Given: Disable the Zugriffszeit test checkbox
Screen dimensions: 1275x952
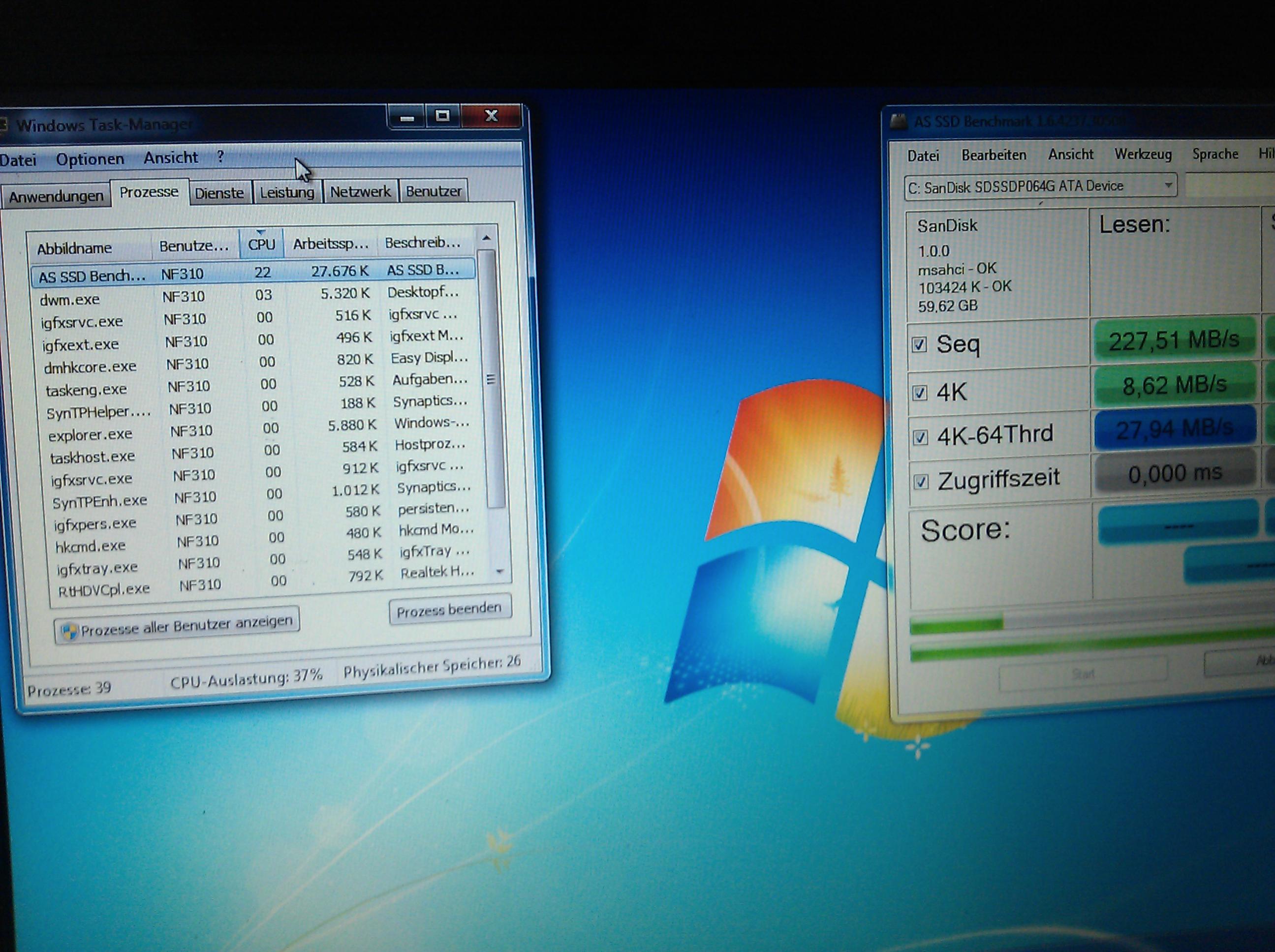Looking at the screenshot, I should click(921, 481).
